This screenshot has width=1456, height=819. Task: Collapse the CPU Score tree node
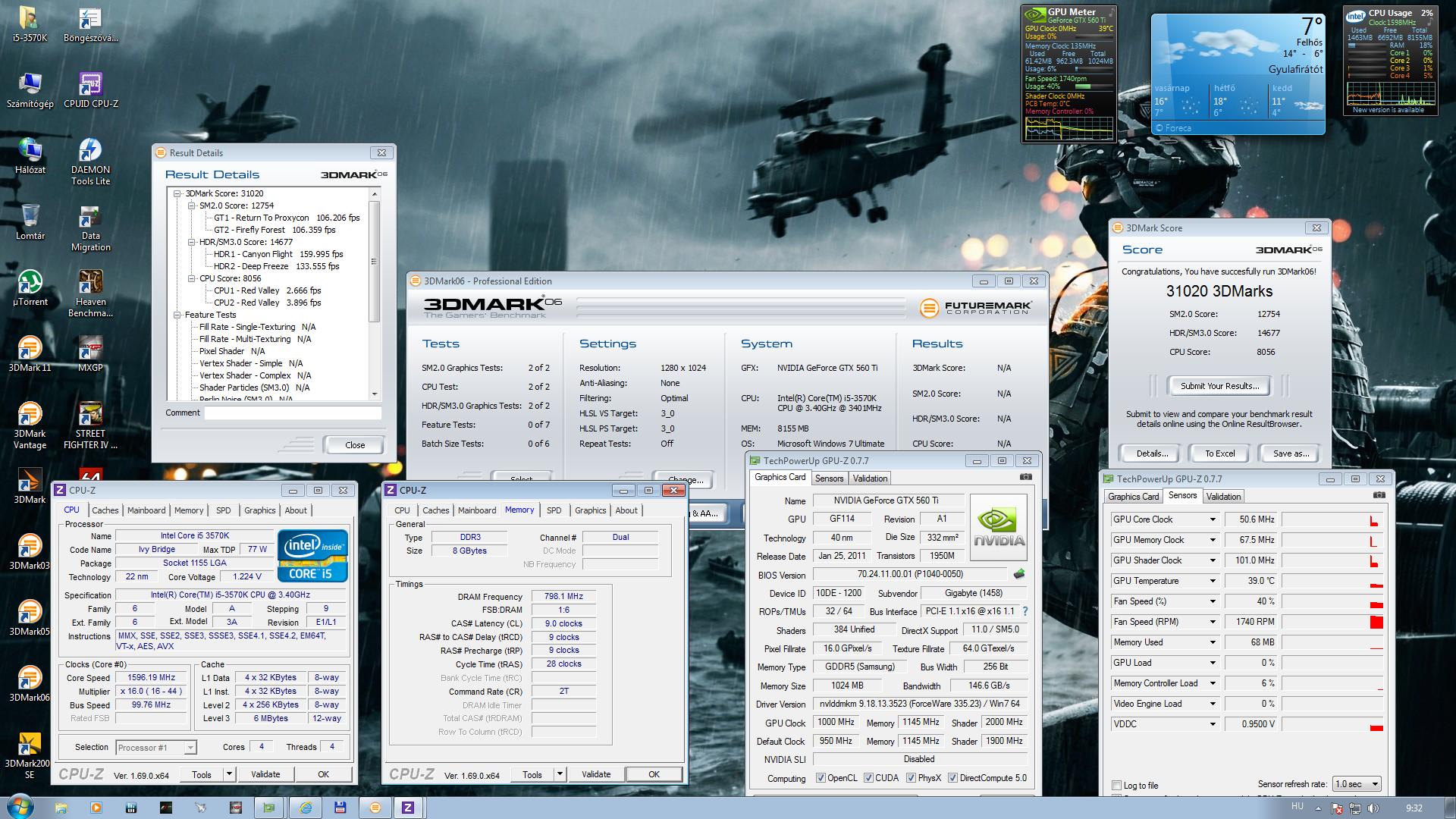tap(191, 278)
